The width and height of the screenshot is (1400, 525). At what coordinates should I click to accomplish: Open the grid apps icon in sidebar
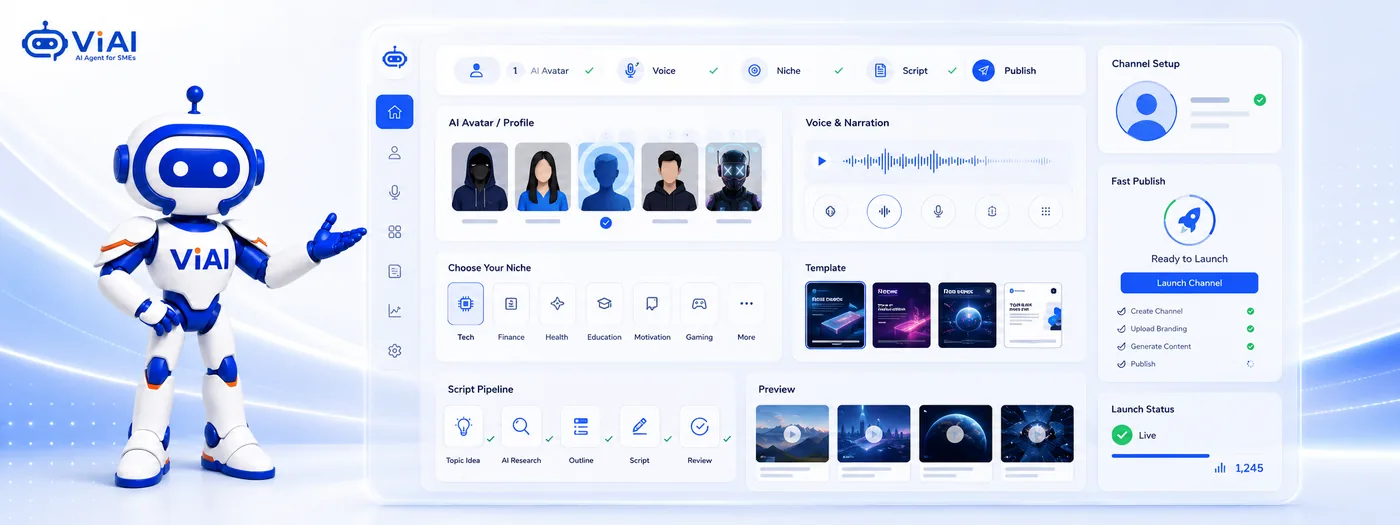tap(394, 232)
